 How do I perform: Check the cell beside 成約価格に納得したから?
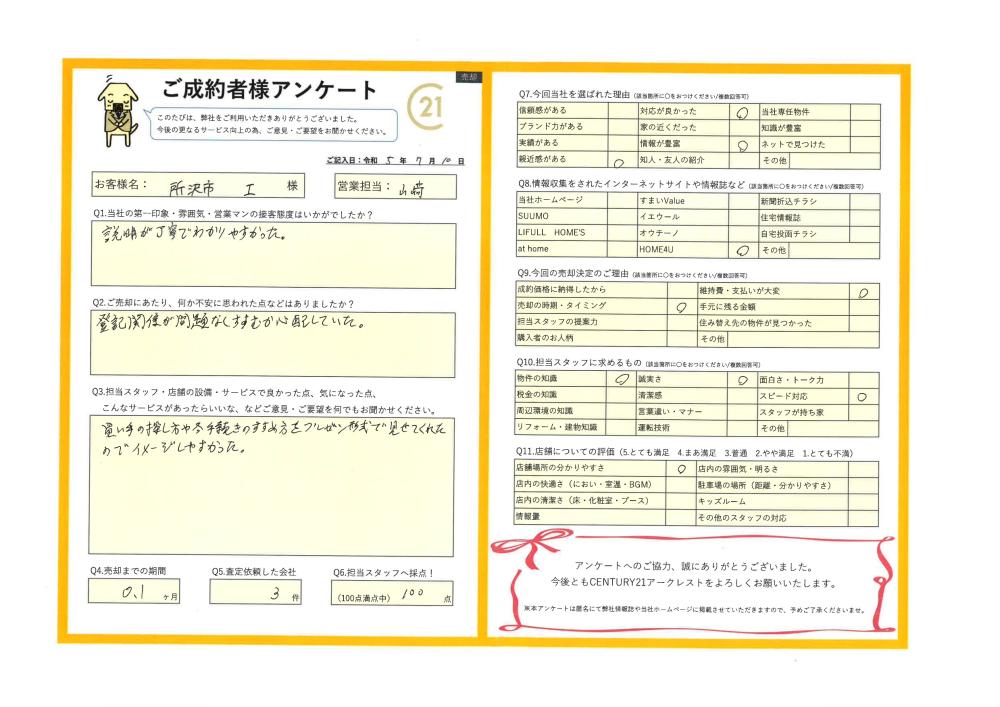[682, 290]
